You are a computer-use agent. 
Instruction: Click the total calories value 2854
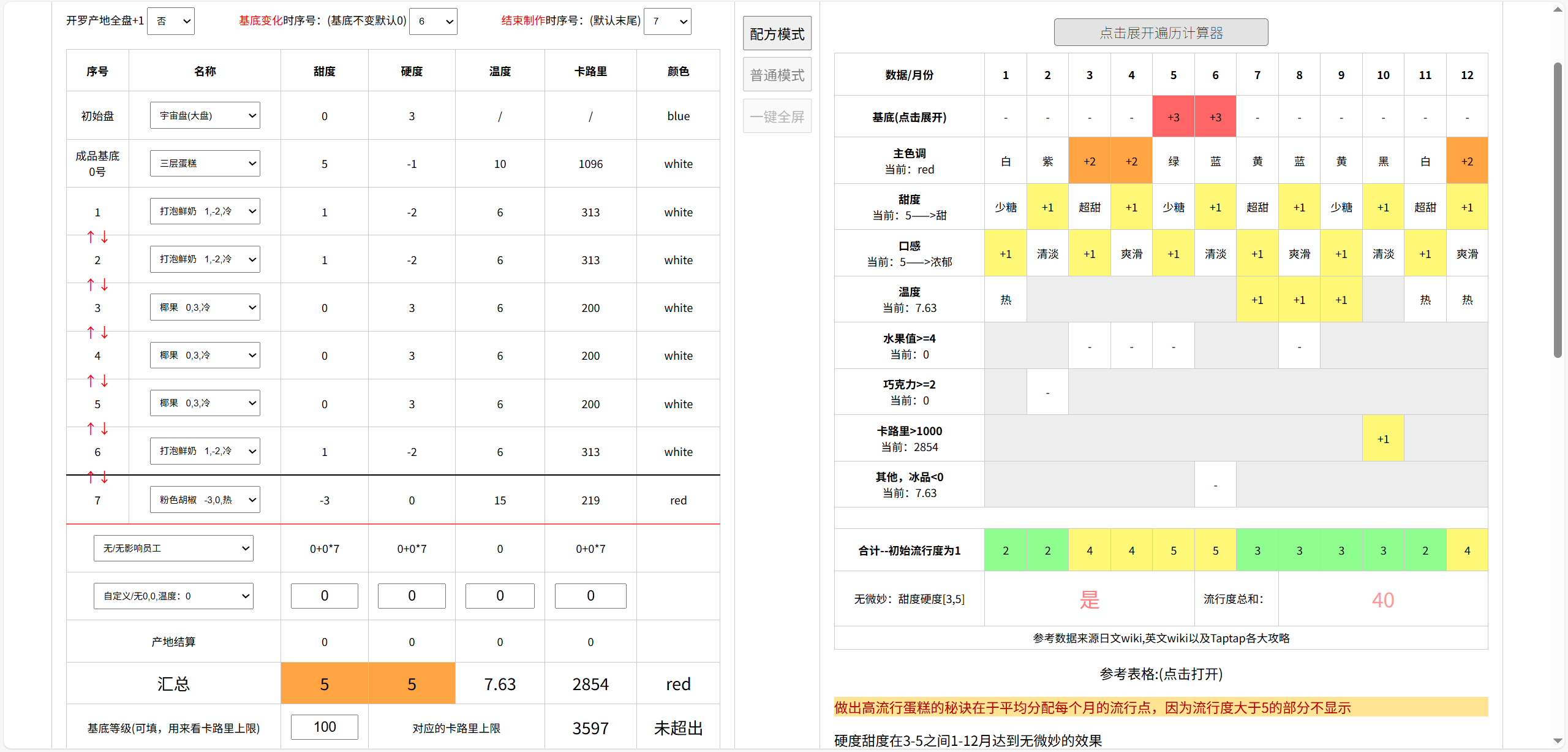[590, 684]
